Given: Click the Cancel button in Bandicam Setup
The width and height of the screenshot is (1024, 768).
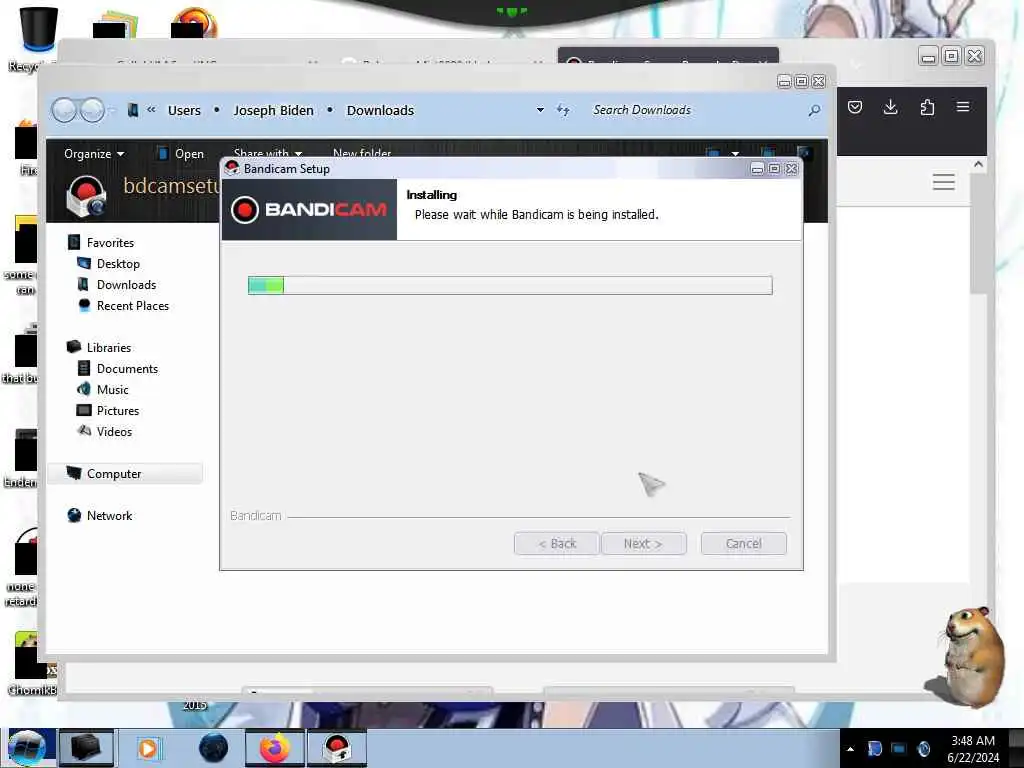Looking at the screenshot, I should click(743, 543).
